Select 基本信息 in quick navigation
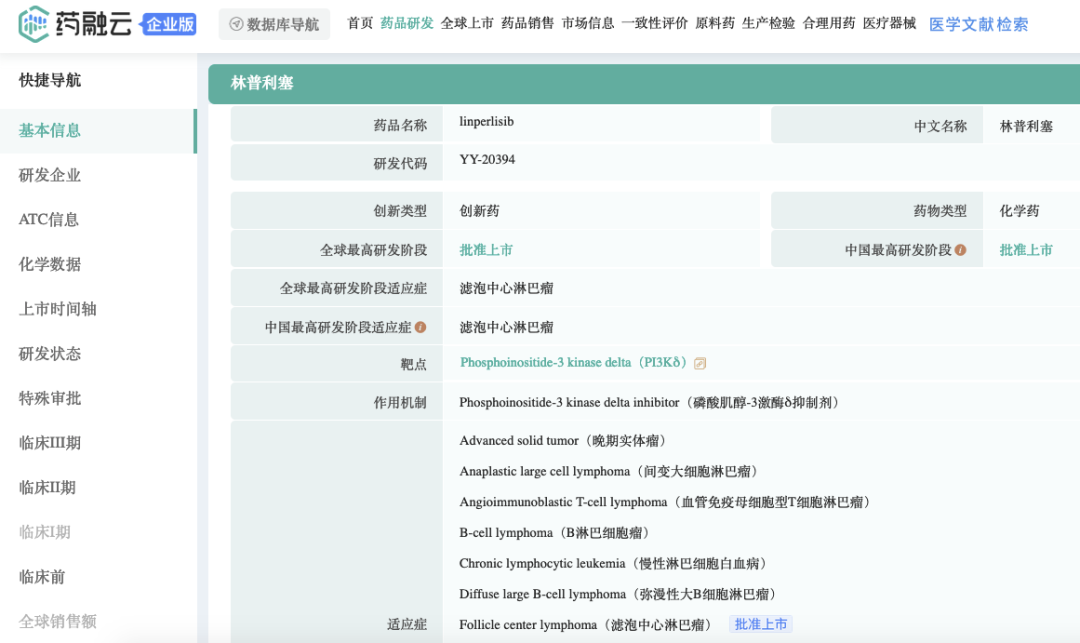1080x643 pixels. (98, 131)
